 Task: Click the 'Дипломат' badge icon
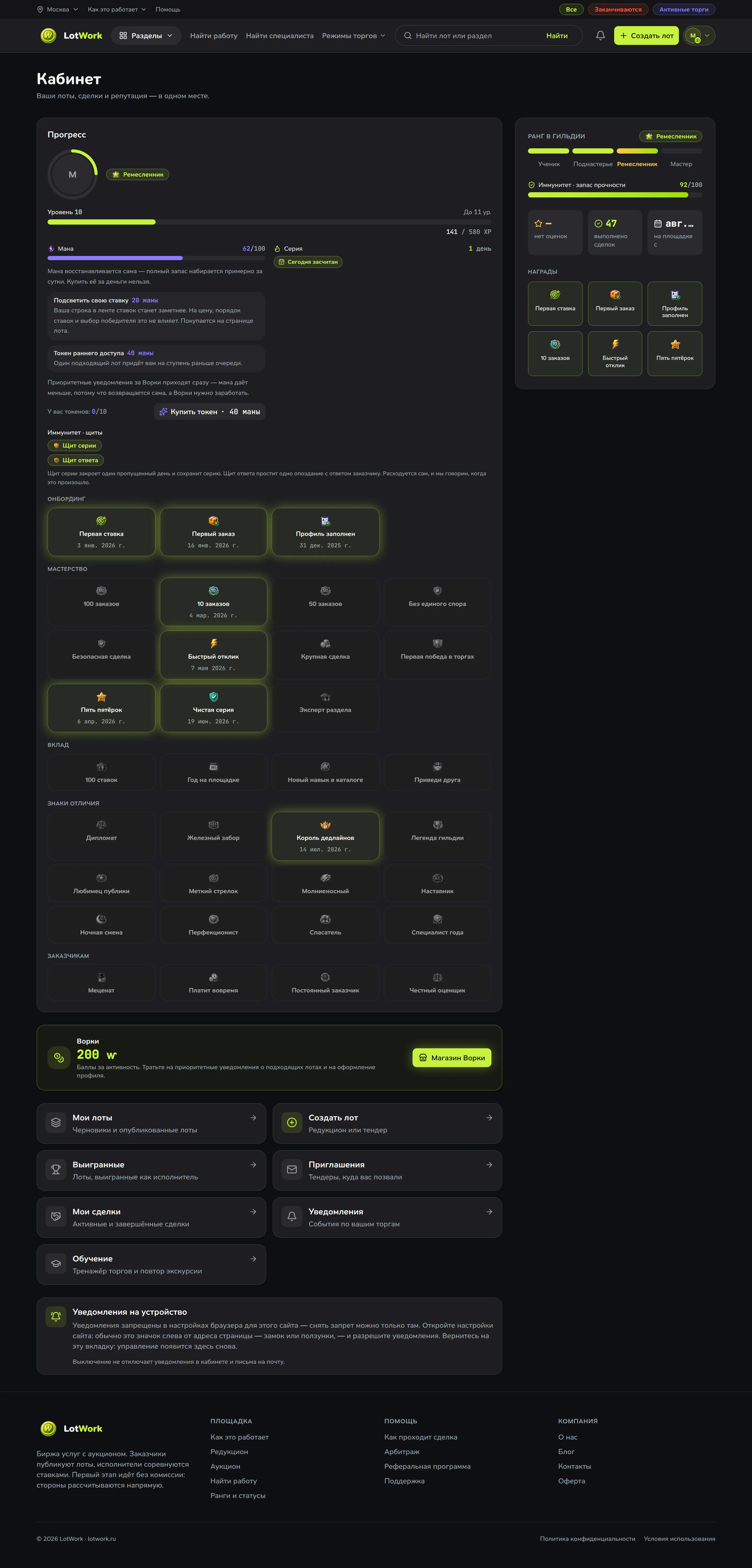click(x=102, y=825)
